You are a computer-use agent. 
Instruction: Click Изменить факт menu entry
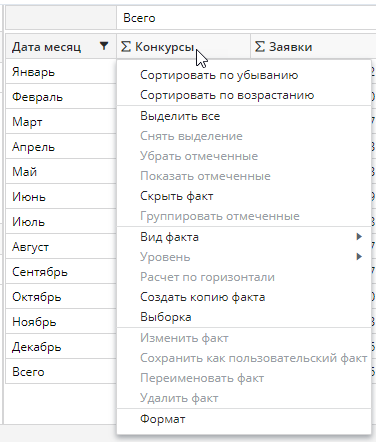pos(244,338)
